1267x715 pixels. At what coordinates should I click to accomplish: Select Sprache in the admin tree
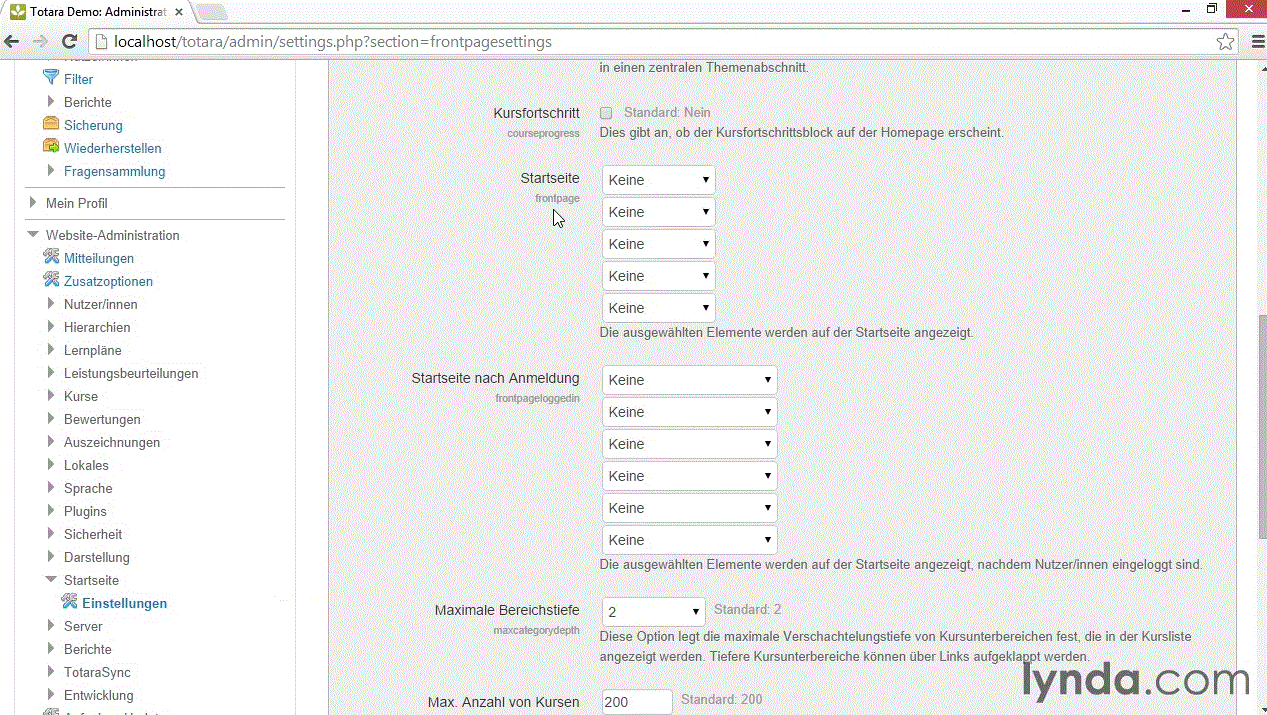(88, 488)
